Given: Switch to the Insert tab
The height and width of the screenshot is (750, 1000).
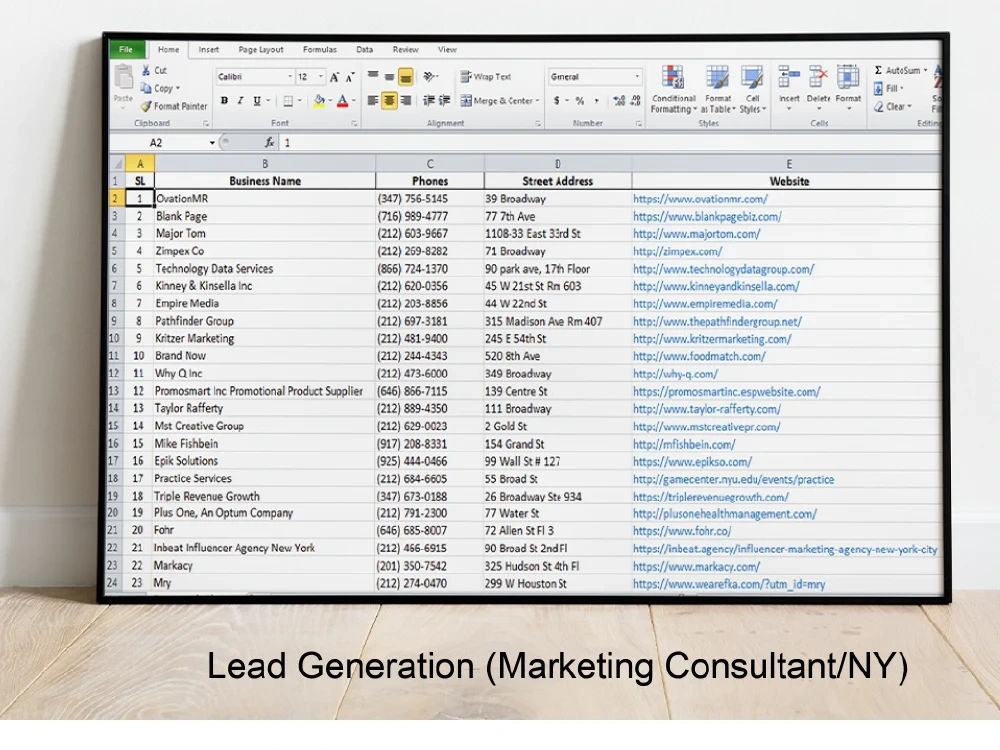Looking at the screenshot, I should (x=209, y=49).
